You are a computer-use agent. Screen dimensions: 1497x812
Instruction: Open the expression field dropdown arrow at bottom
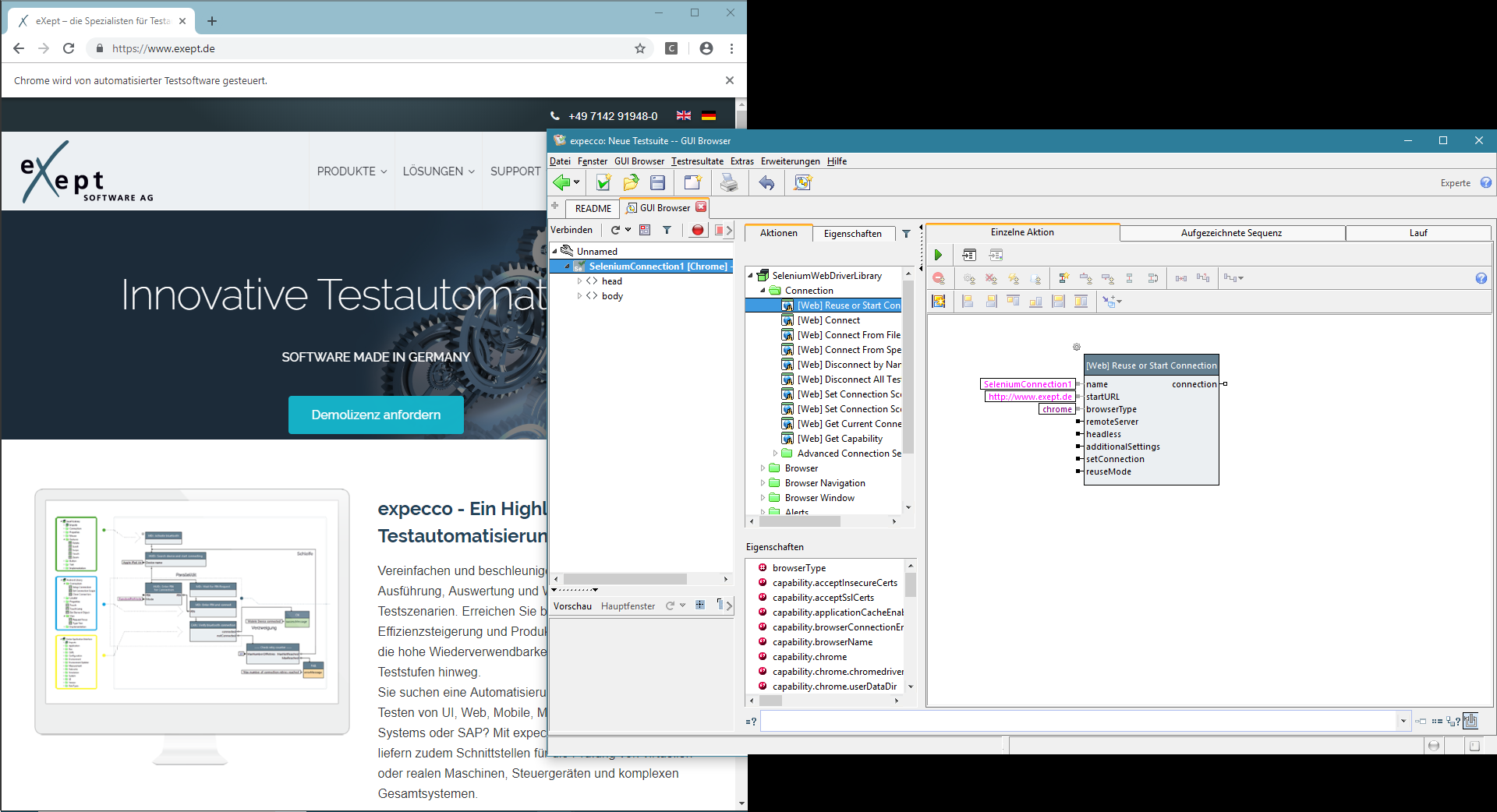click(1403, 721)
